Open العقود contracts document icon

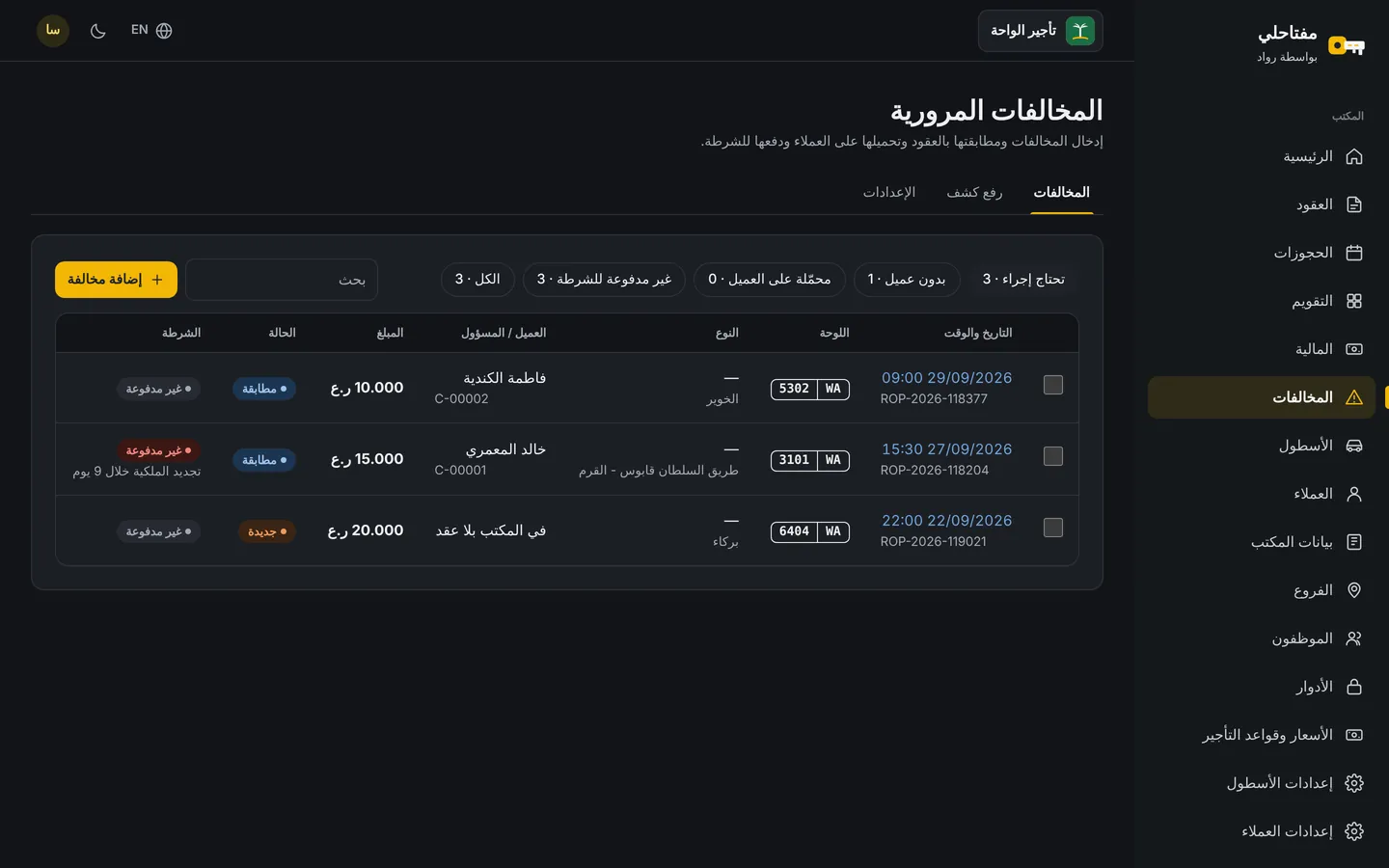[x=1354, y=204]
